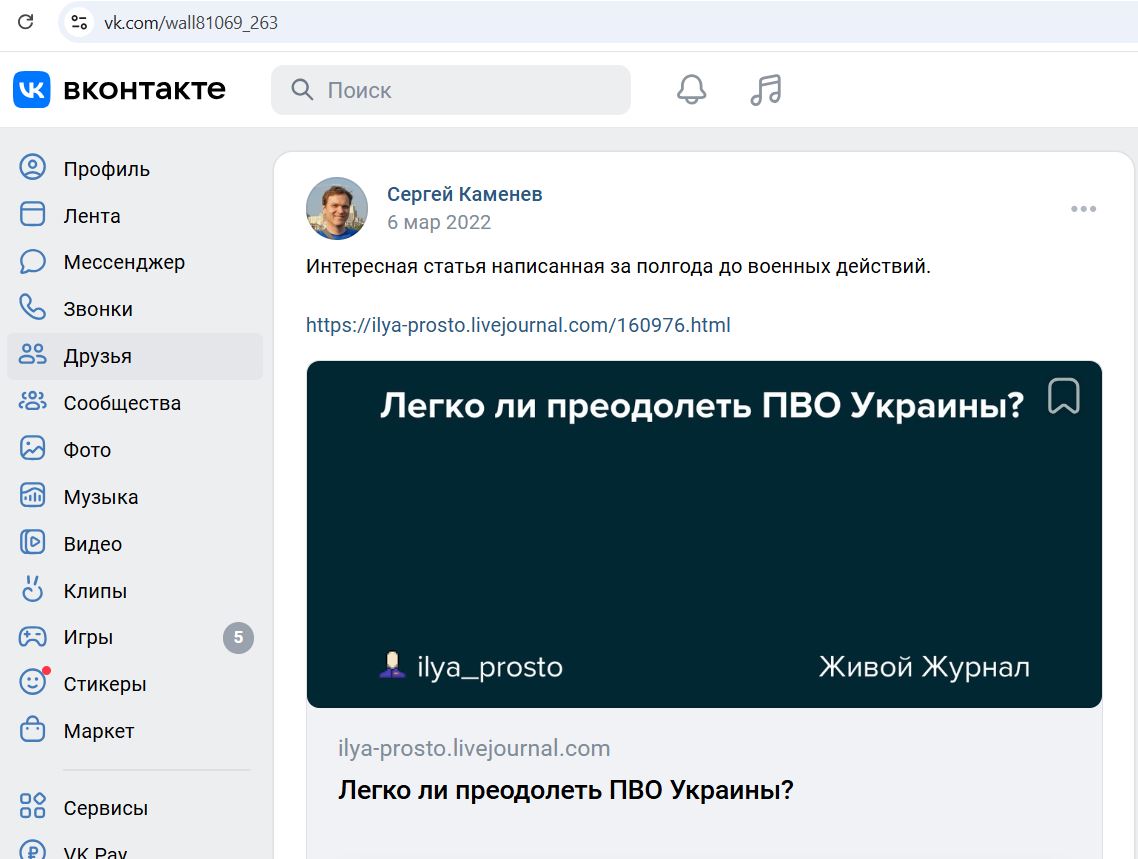Open notifications bell icon
This screenshot has height=859, width=1138.
pos(692,89)
